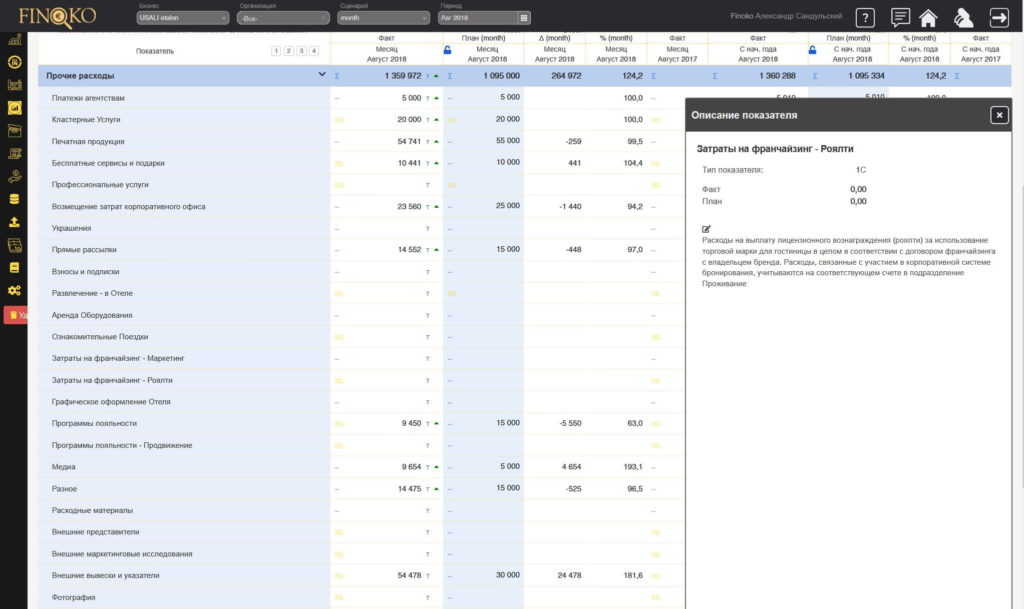This screenshot has height=609, width=1024.
Task: Open the Организация dropdown -Все-
Action: (x=283, y=18)
